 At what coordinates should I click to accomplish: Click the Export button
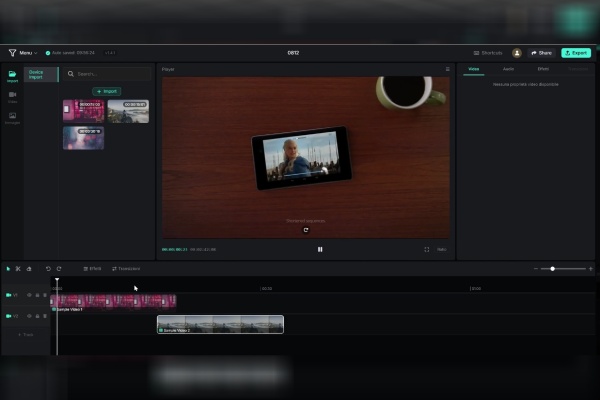point(576,53)
